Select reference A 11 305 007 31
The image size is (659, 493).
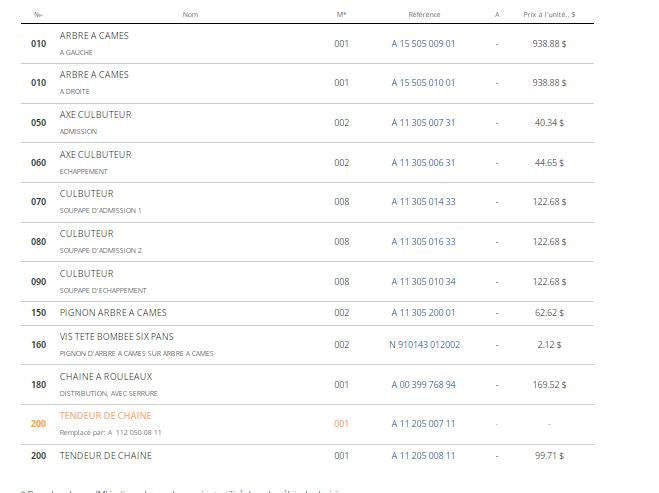pyautogui.click(x=423, y=123)
